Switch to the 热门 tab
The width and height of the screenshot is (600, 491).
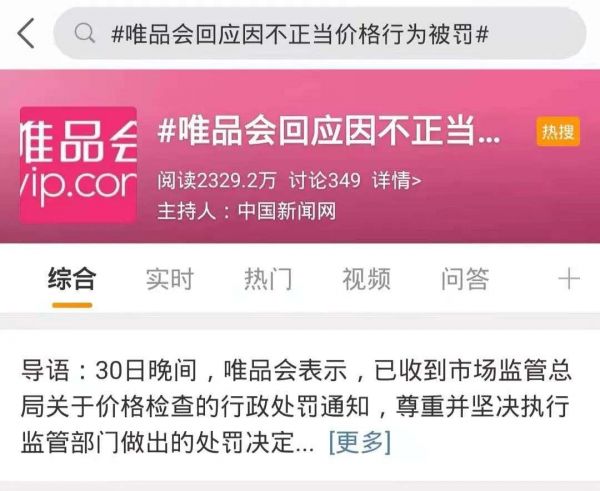(268, 279)
